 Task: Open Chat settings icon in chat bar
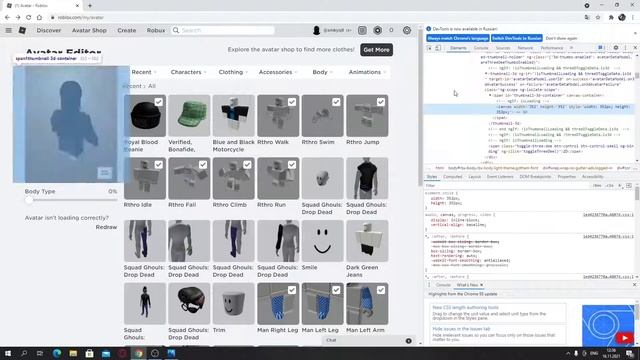pyautogui.click(x=409, y=341)
